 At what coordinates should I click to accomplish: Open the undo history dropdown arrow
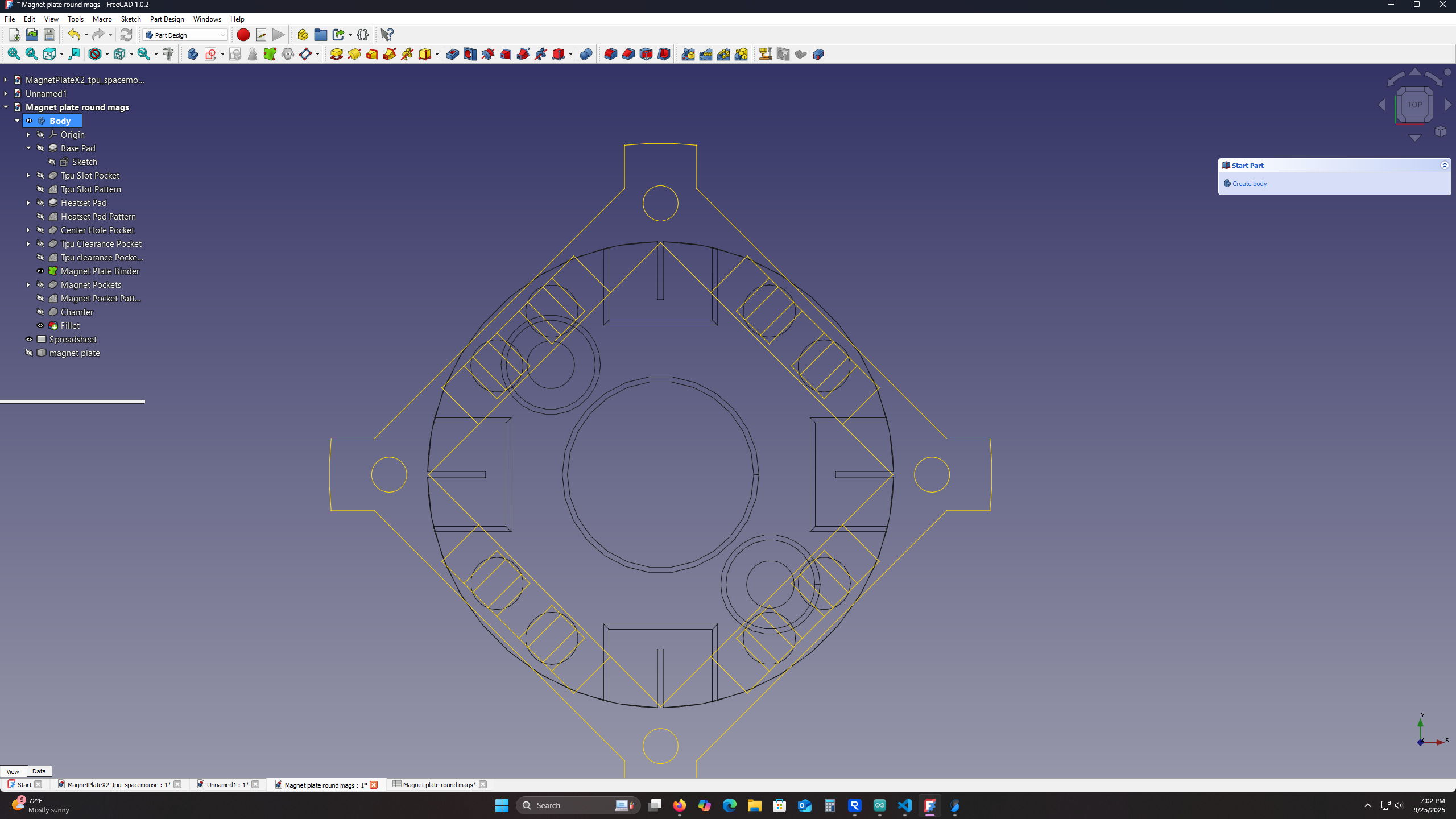click(x=86, y=35)
